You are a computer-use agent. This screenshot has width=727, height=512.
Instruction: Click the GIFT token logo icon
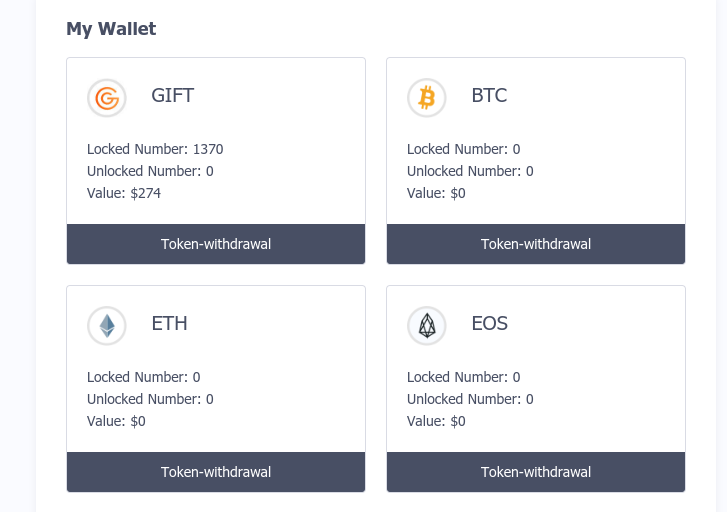[106, 98]
